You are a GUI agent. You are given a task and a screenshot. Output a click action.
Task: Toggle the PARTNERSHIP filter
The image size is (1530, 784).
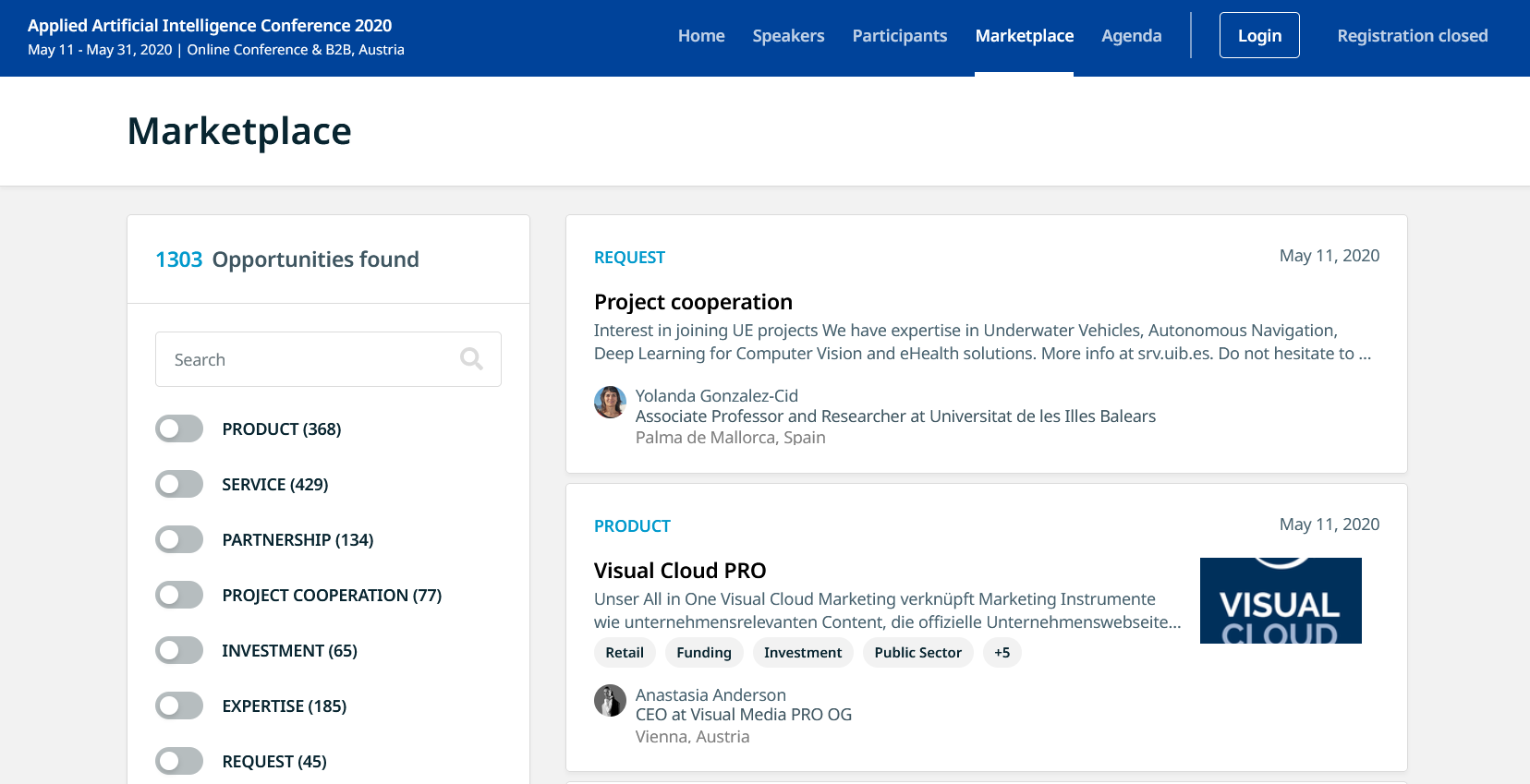179,539
